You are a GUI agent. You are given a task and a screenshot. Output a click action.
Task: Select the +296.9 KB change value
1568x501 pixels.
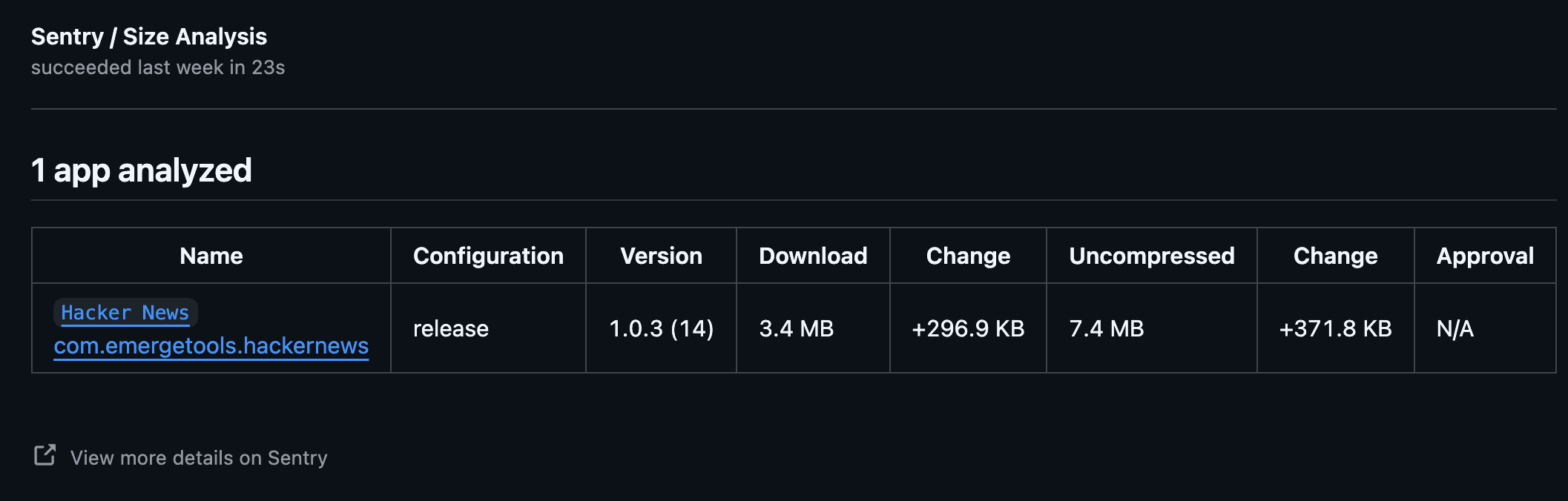967,328
